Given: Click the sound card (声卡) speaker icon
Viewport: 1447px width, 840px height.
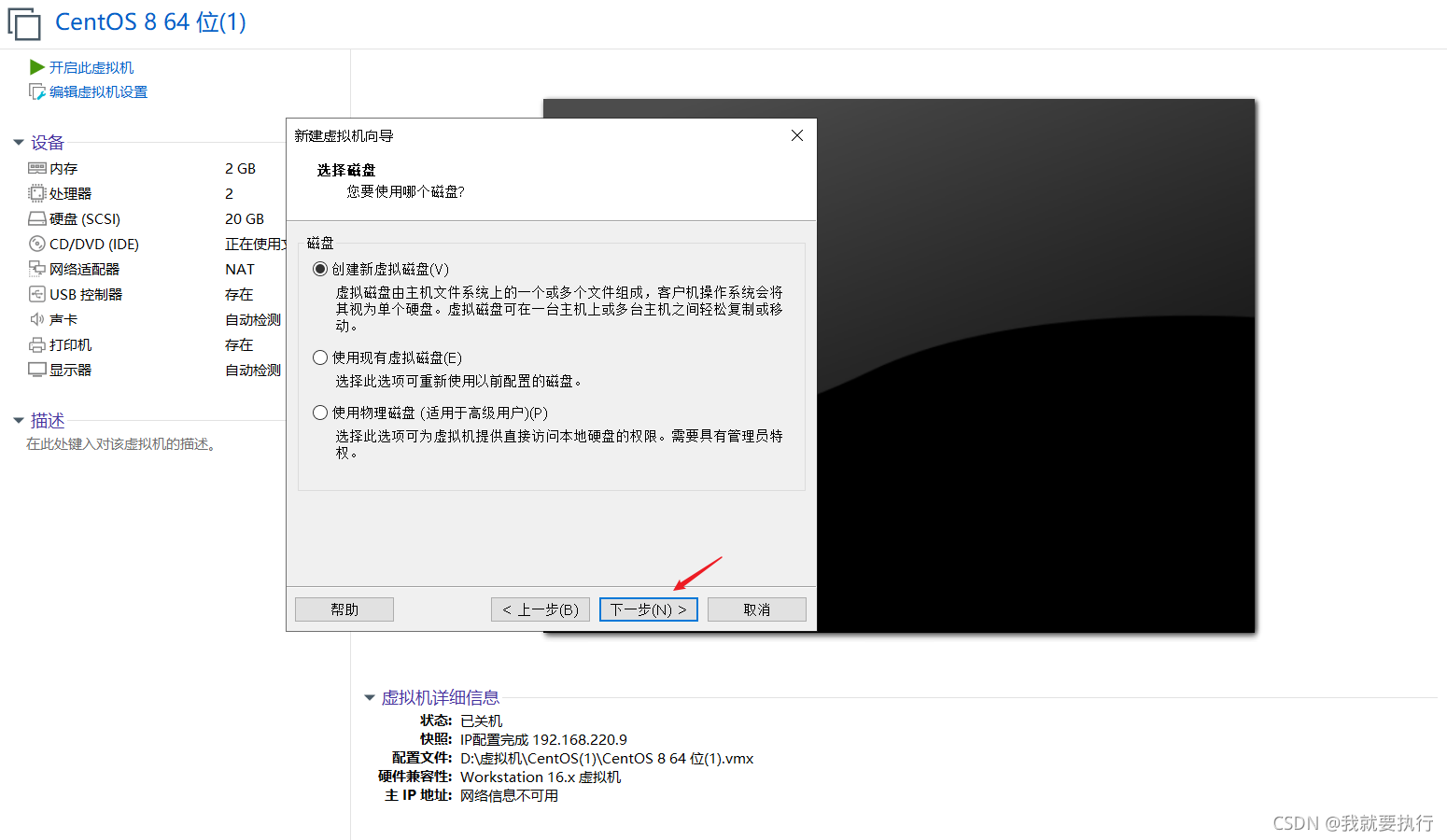Looking at the screenshot, I should point(37,319).
